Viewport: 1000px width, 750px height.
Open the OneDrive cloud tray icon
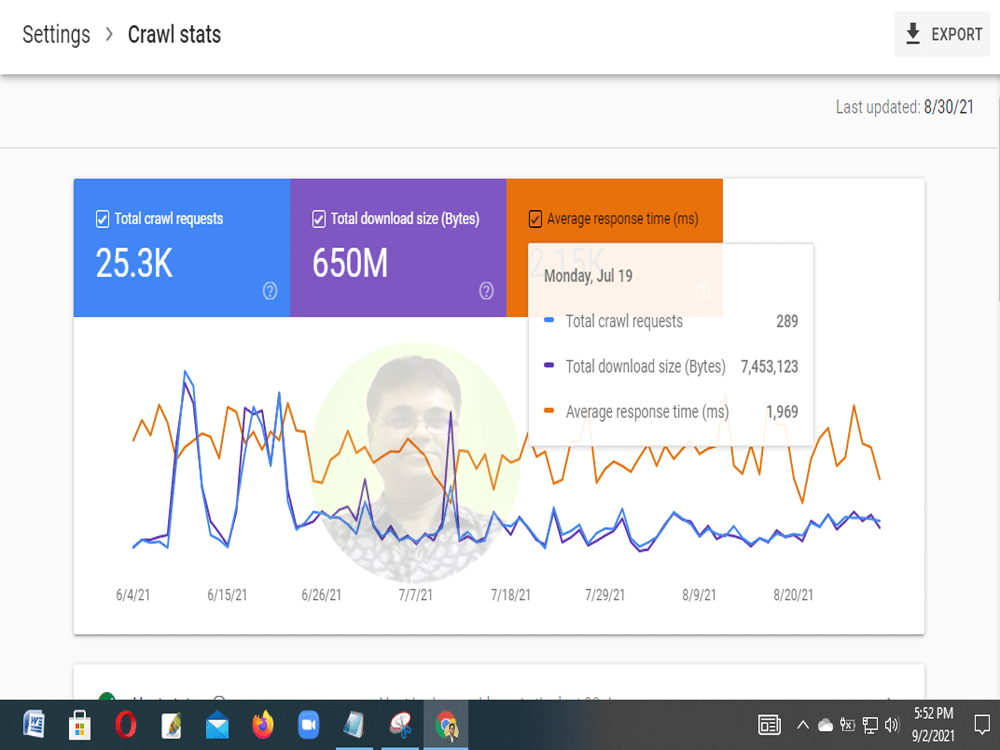825,725
